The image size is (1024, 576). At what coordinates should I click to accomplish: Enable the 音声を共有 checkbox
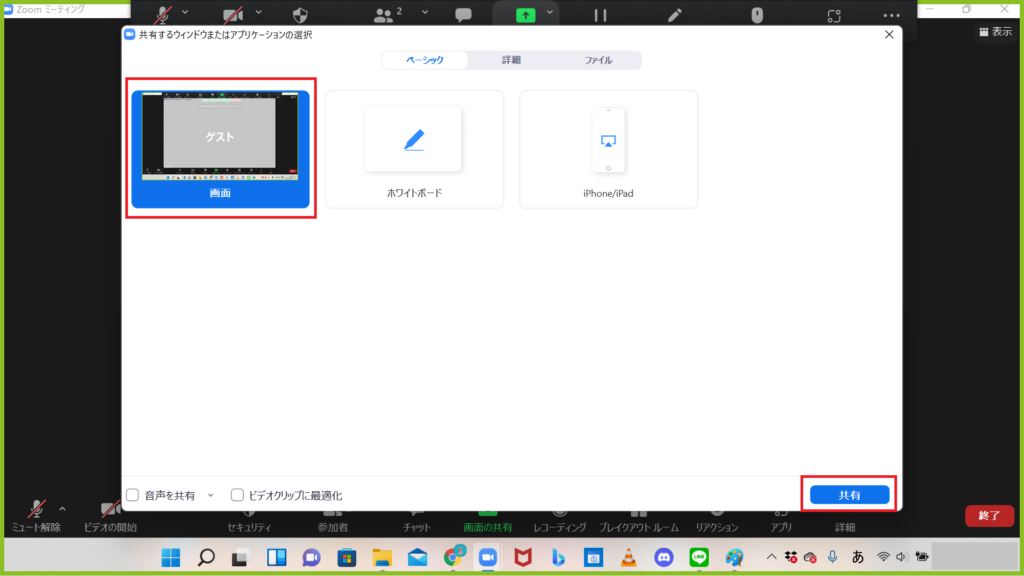pyautogui.click(x=133, y=495)
